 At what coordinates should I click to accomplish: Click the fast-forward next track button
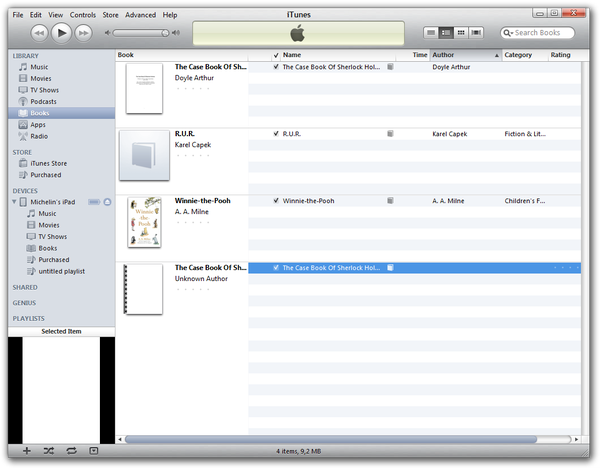83,33
